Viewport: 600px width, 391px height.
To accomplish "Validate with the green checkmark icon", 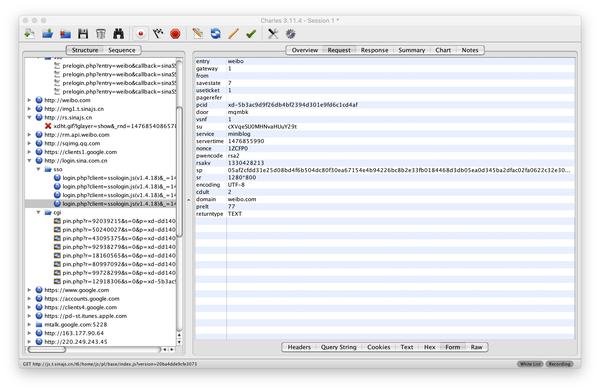I will tap(251, 34).
